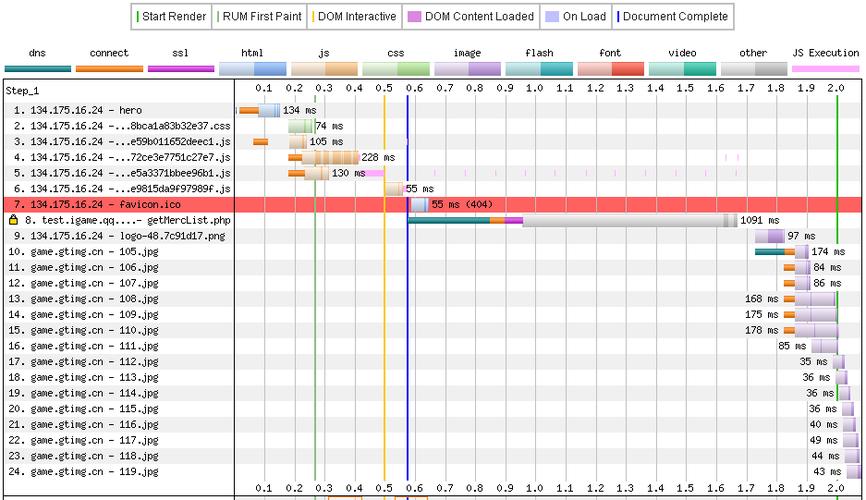Click the font red legend swatch
Screen dimensions: 866x500
coord(611,69)
